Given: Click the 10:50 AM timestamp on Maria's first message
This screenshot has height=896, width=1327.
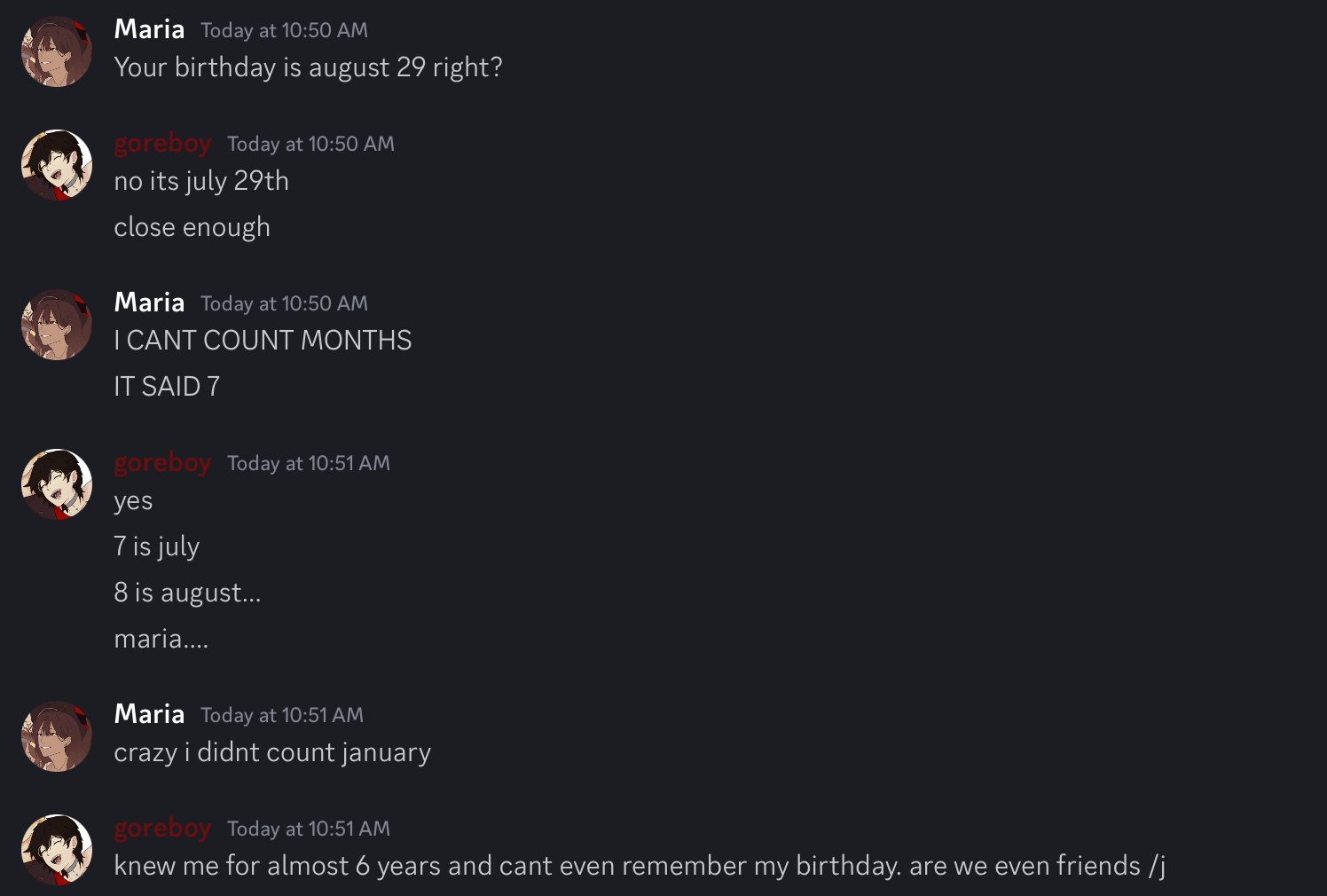Looking at the screenshot, I should click(284, 30).
